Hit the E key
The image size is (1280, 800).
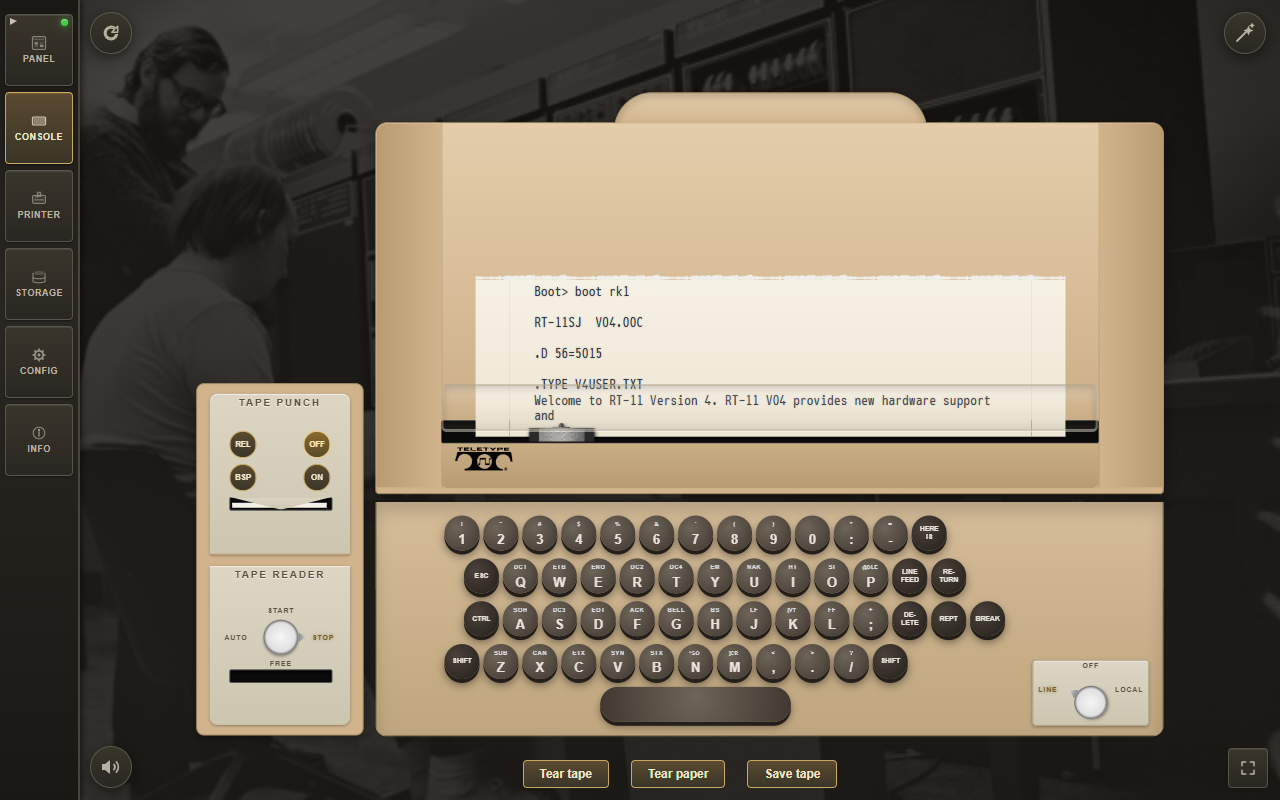(x=598, y=577)
